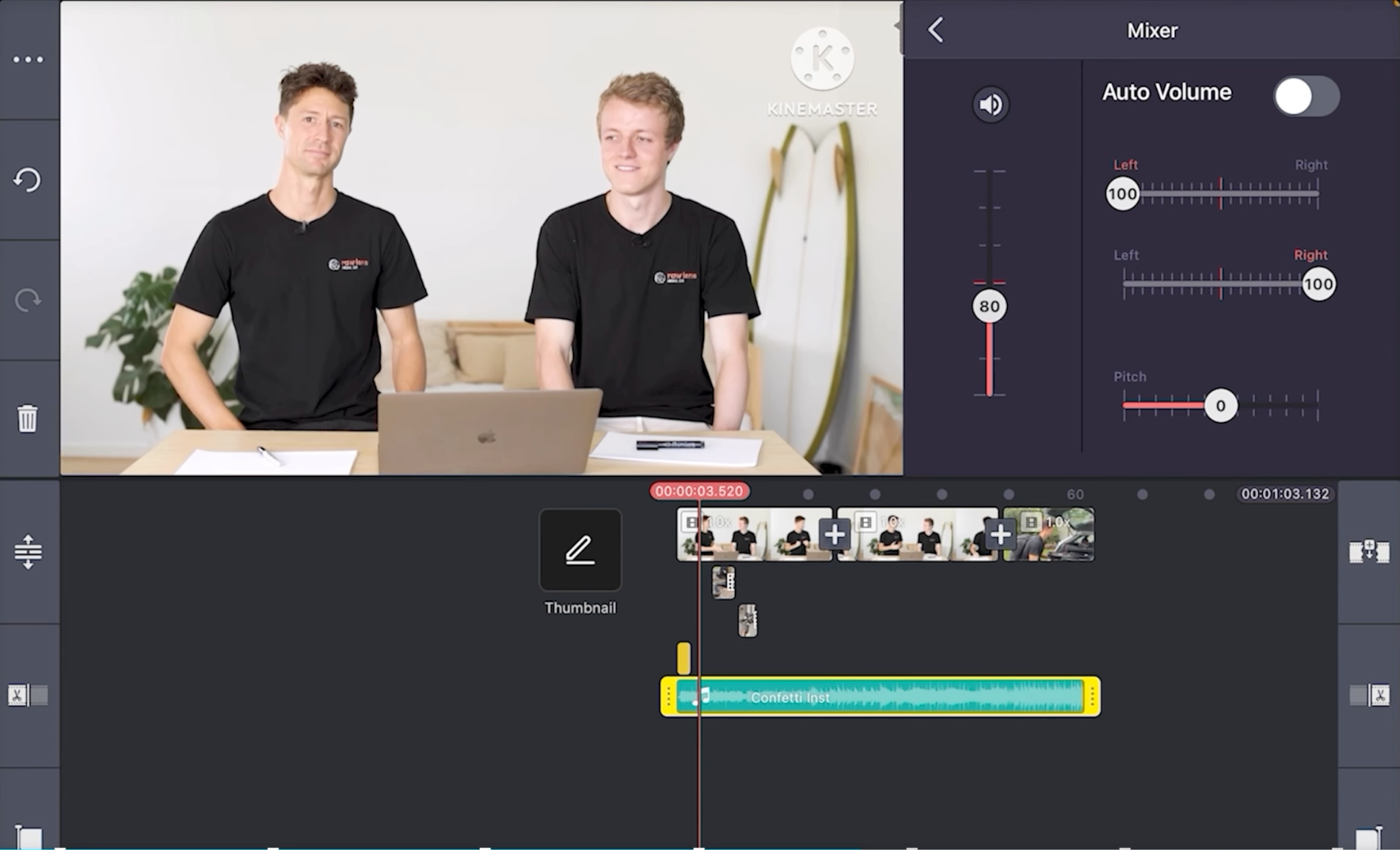Click the Thumbnail edit button

click(580, 550)
